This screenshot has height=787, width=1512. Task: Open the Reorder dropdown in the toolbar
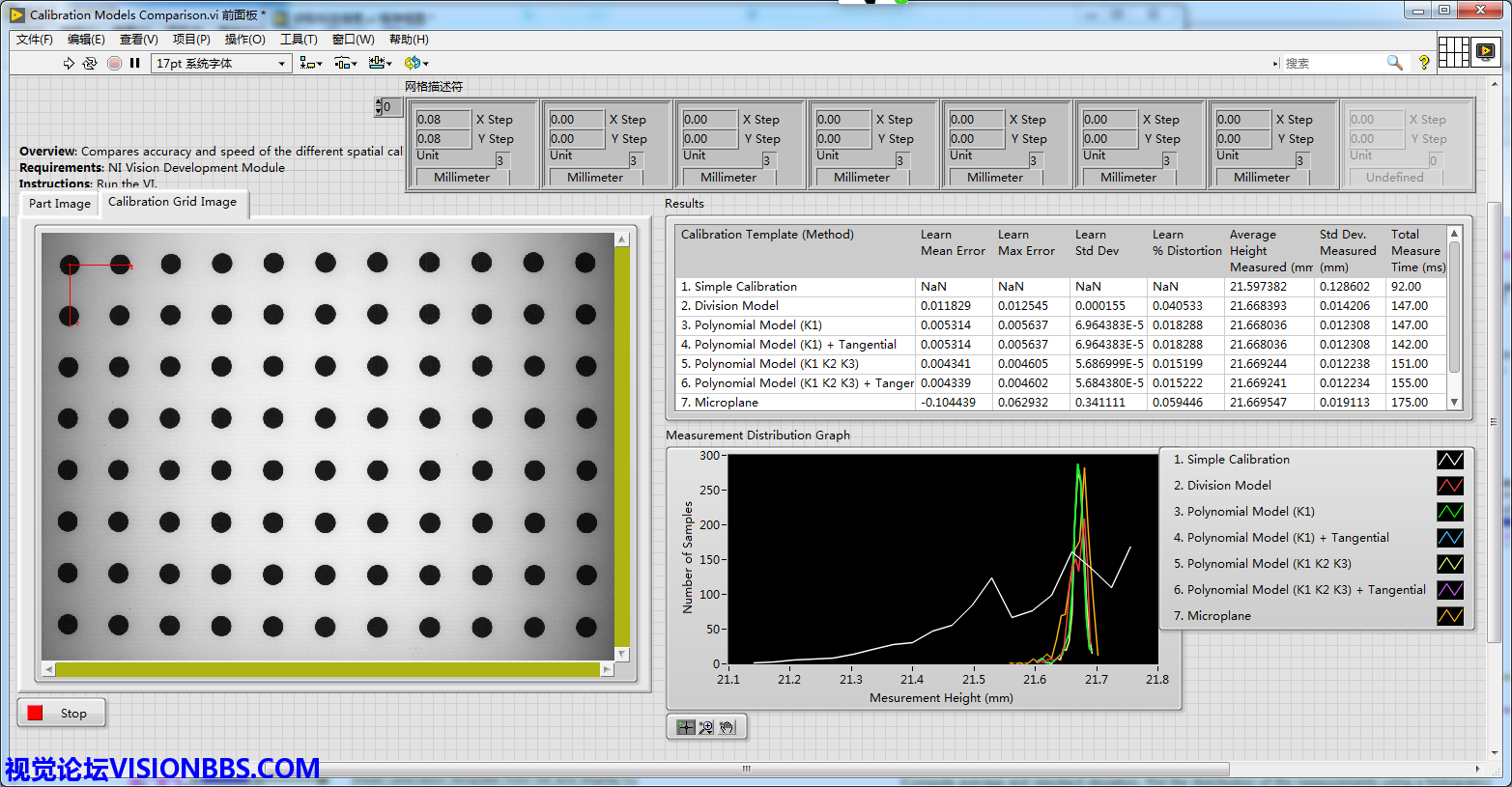416,64
